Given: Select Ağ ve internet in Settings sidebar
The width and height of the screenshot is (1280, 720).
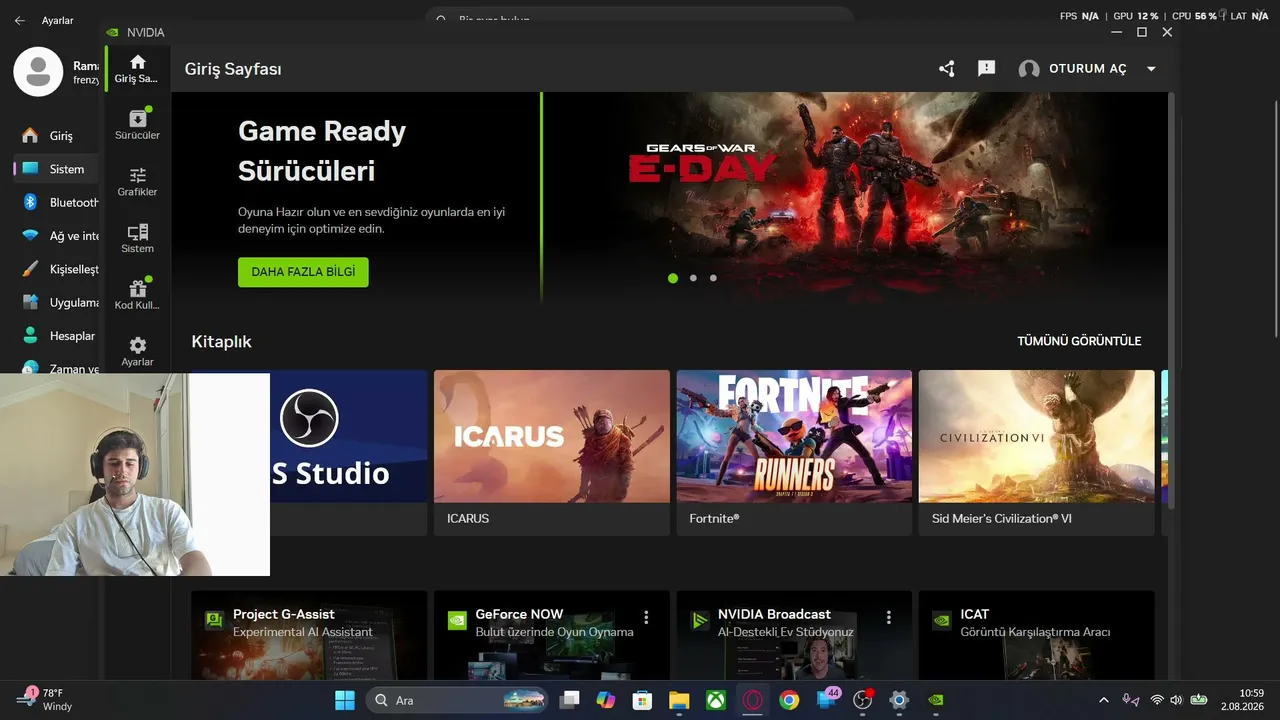Looking at the screenshot, I should pyautogui.click(x=58, y=236).
